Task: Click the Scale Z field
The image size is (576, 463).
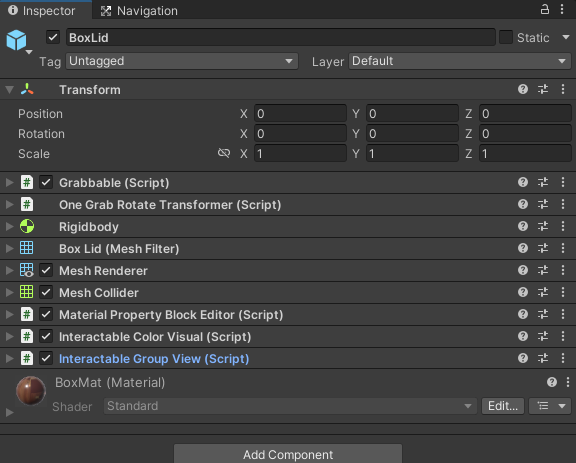Action: (x=525, y=153)
